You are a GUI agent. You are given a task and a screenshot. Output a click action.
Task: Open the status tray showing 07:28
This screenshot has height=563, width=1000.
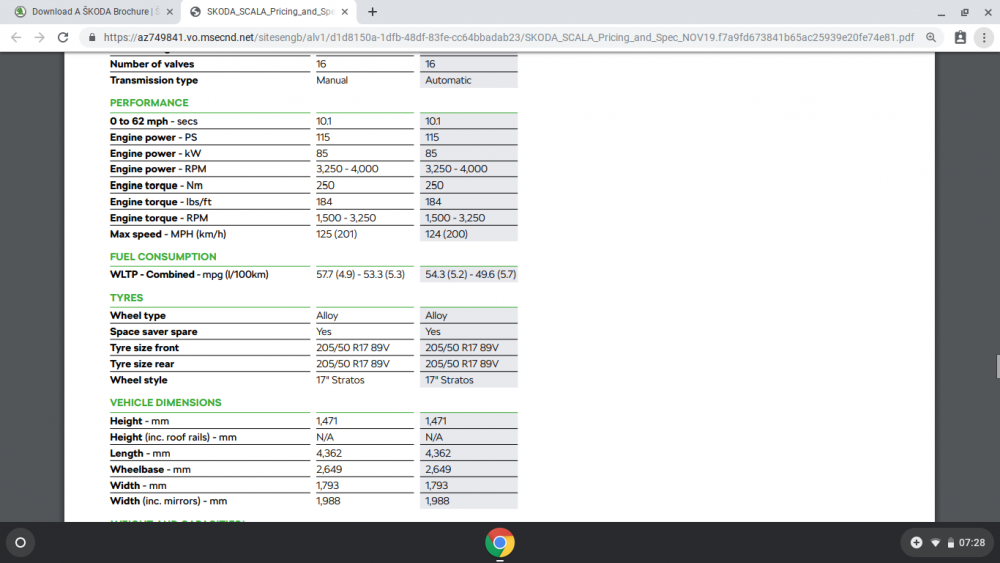pos(947,543)
